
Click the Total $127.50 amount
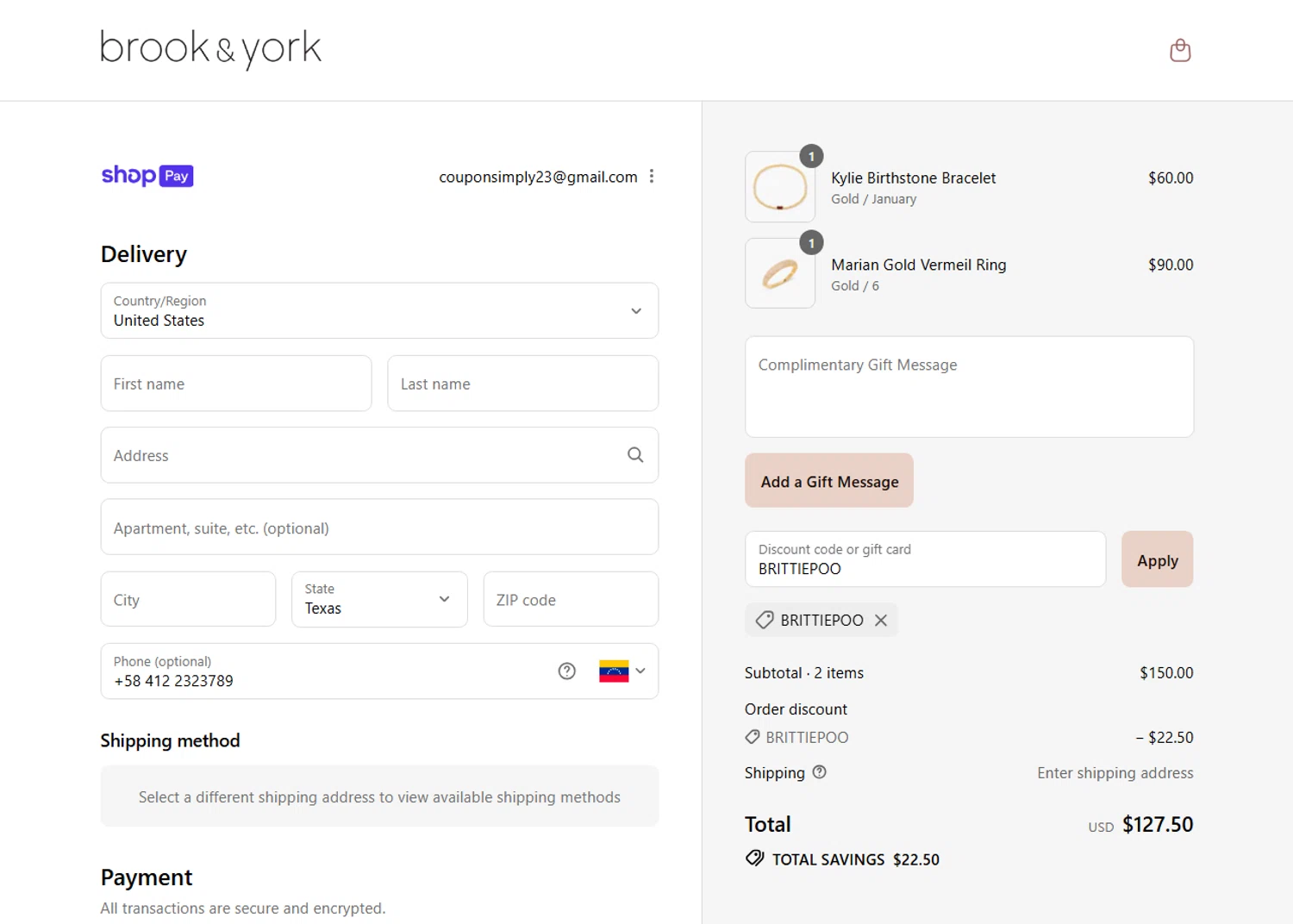[1158, 825]
